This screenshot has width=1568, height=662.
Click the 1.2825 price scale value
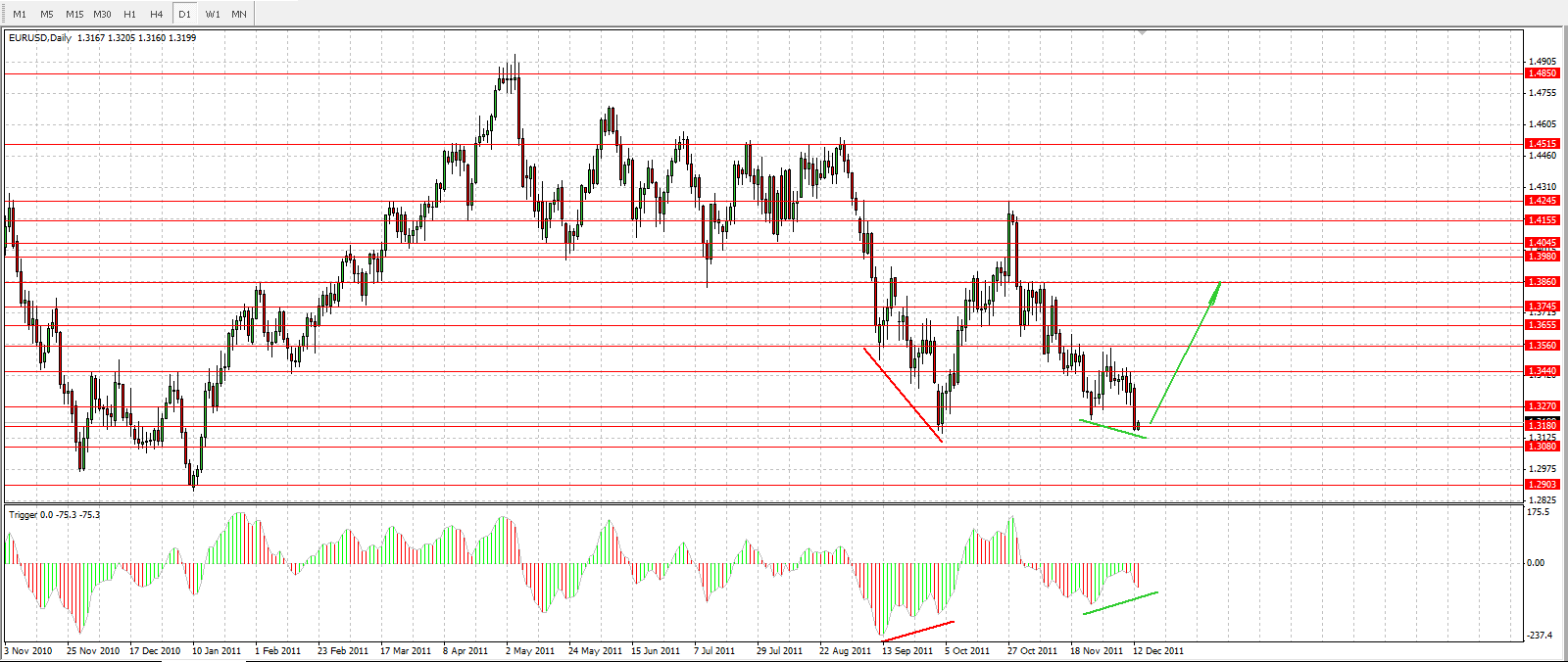[x=1543, y=499]
